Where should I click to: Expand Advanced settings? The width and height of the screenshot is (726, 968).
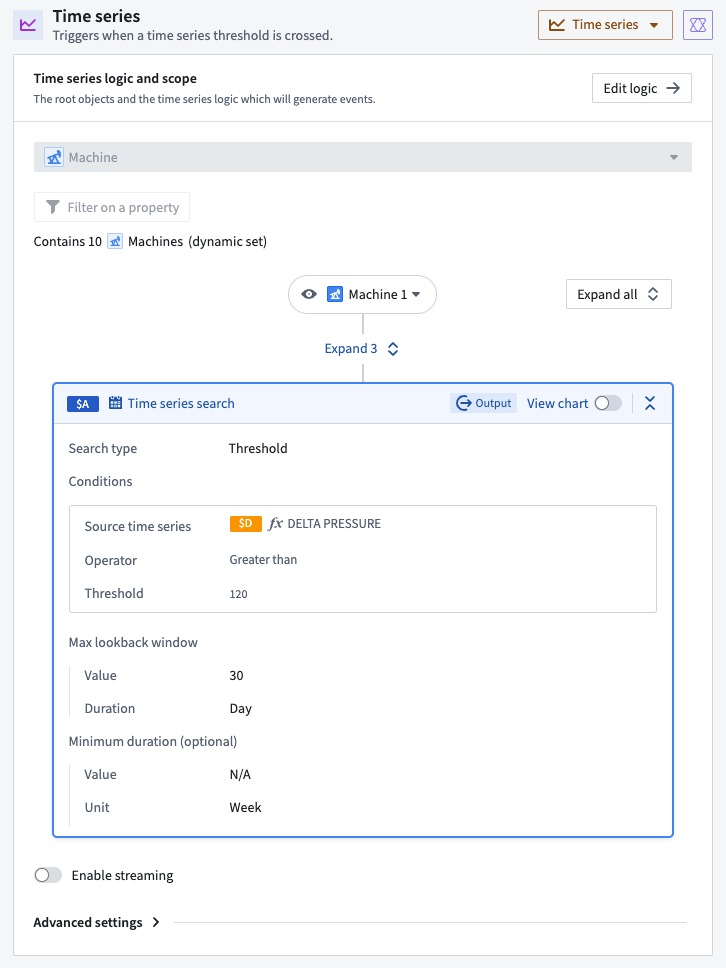(x=97, y=922)
